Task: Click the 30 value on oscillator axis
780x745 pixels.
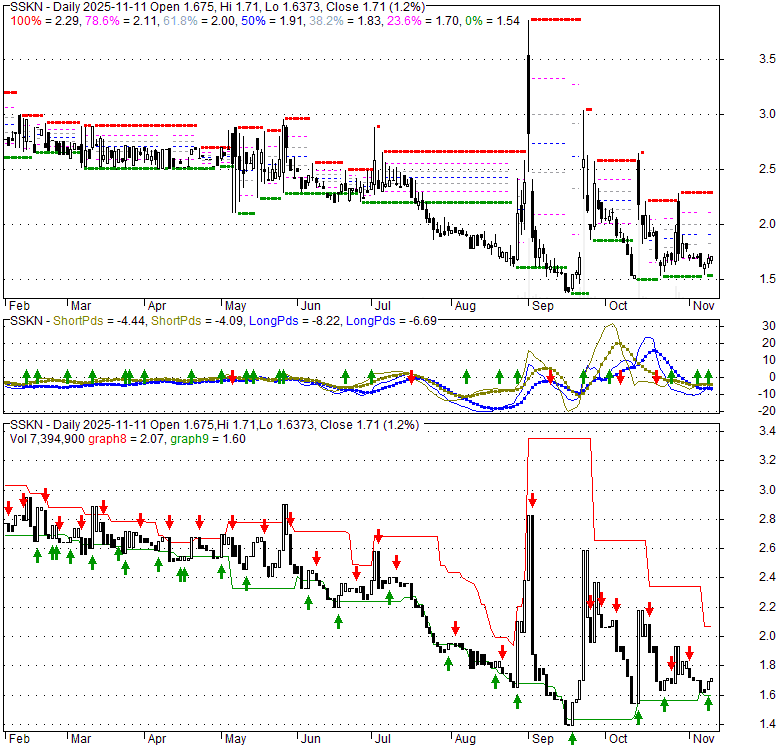Action: click(769, 326)
